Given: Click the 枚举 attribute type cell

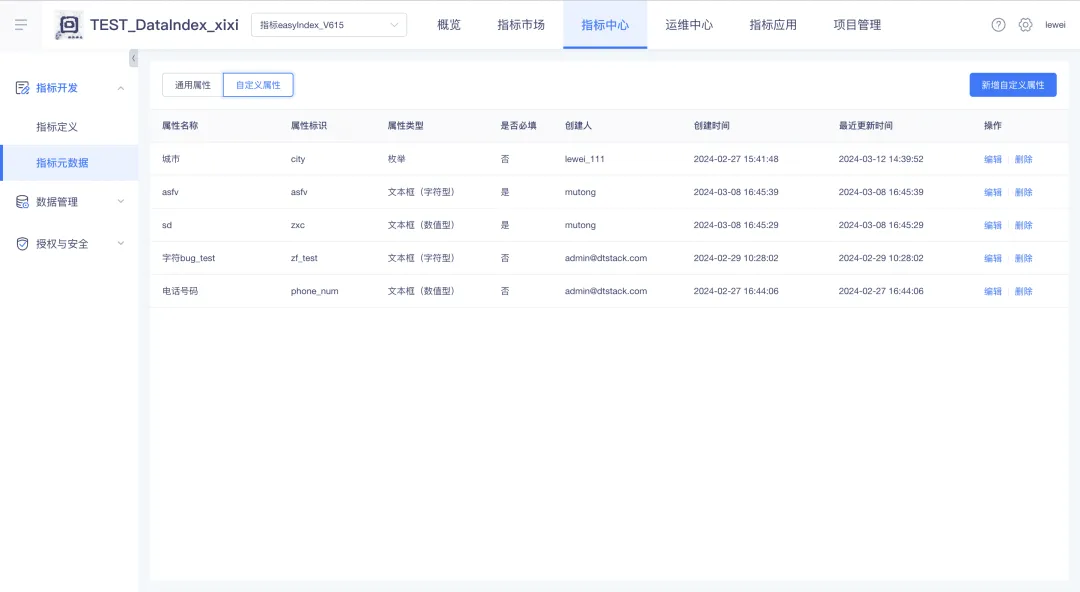Looking at the screenshot, I should [x=396, y=159].
